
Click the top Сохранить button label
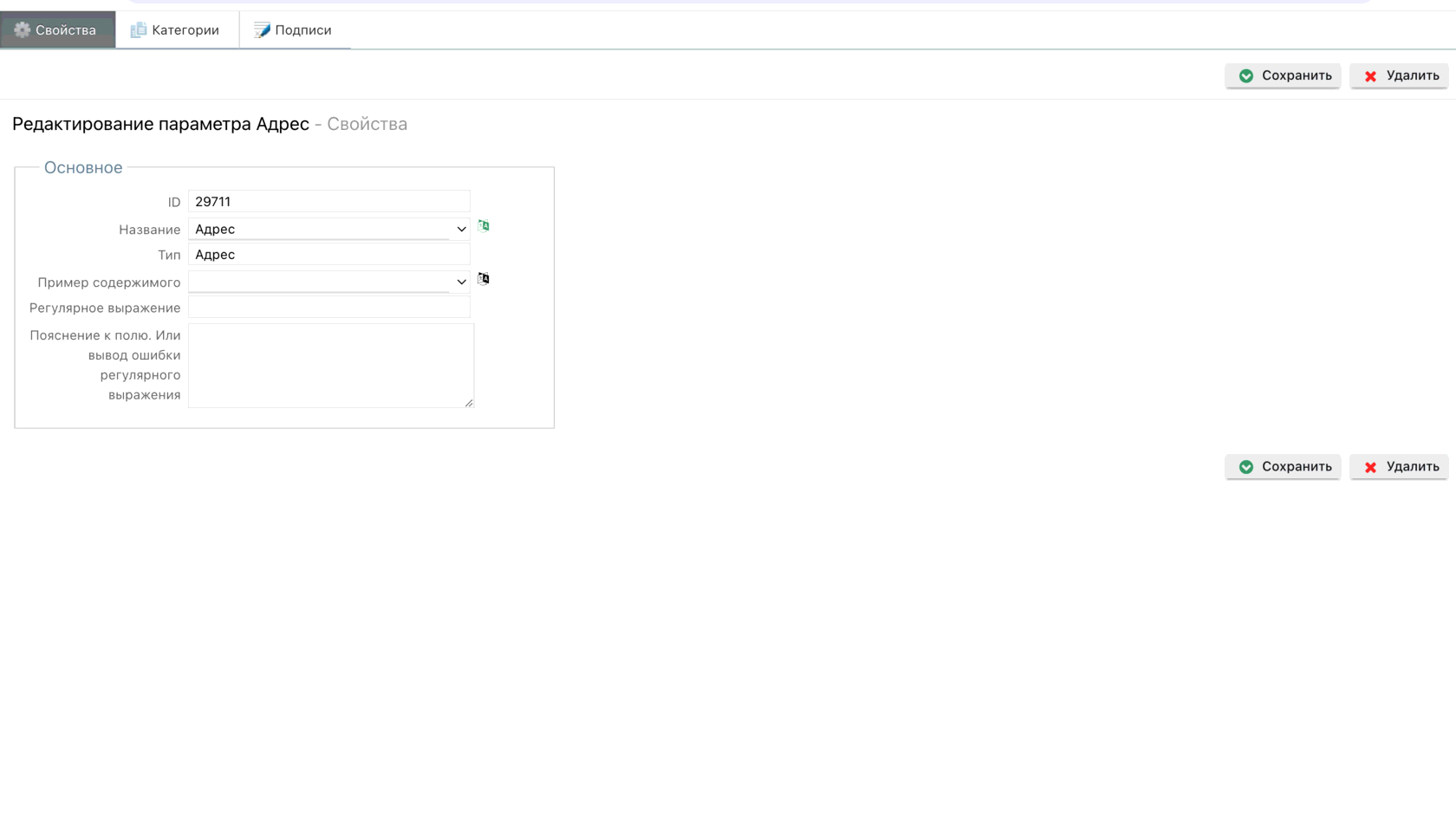(x=1297, y=75)
